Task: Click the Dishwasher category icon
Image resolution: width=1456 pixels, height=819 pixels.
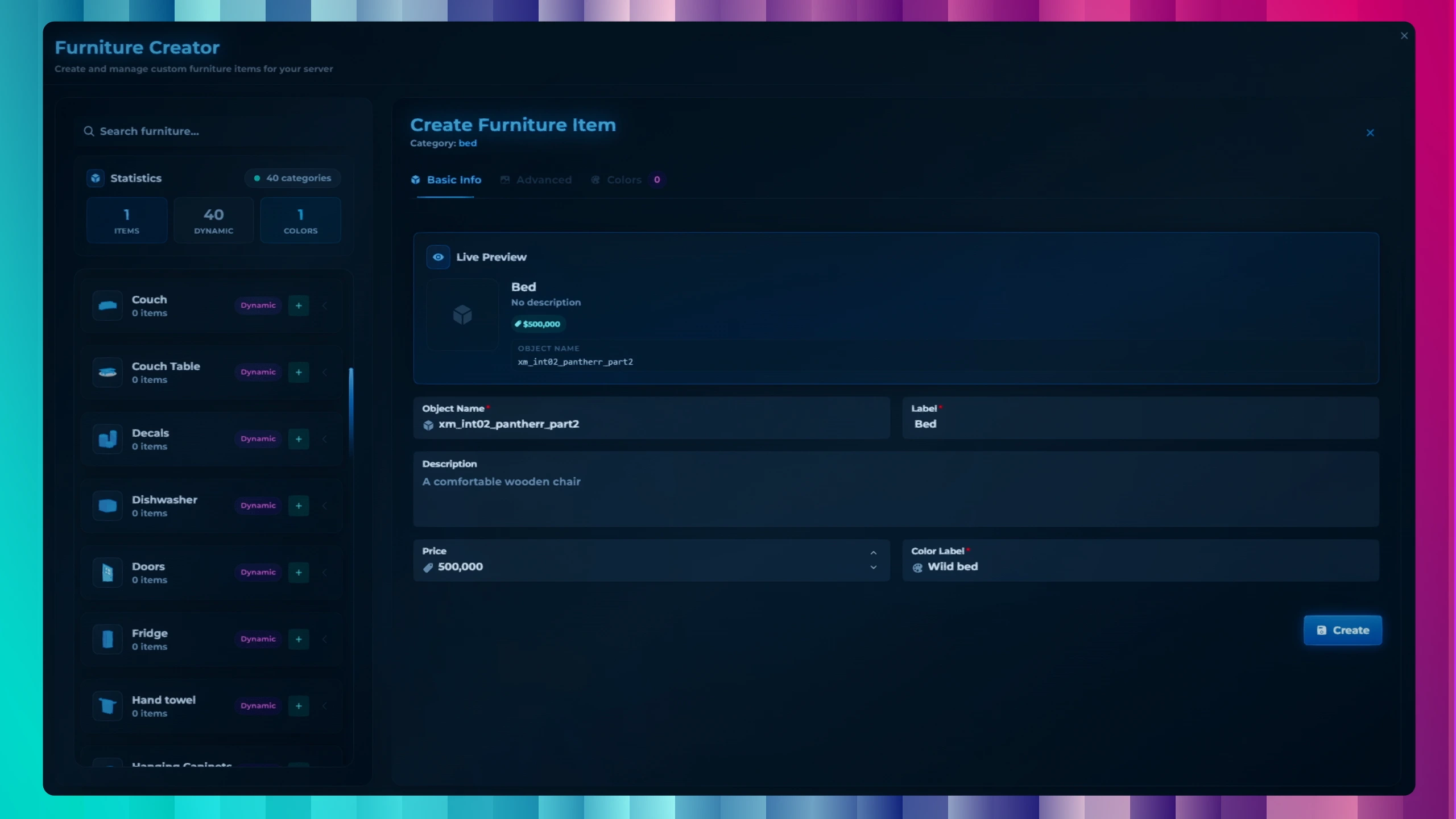Action: pyautogui.click(x=107, y=506)
